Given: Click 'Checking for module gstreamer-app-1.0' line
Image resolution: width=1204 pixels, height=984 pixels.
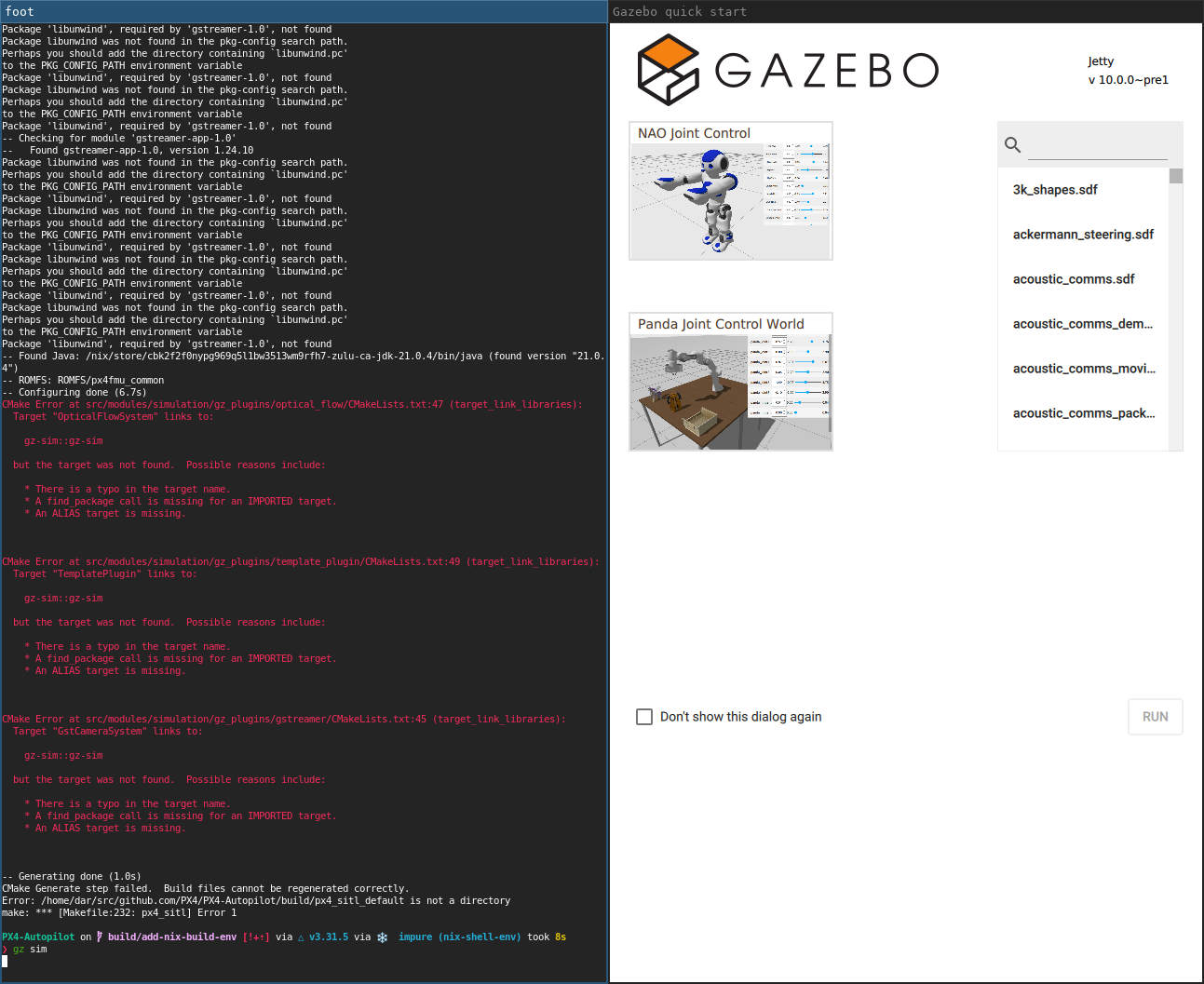Looking at the screenshot, I should 118,139.
